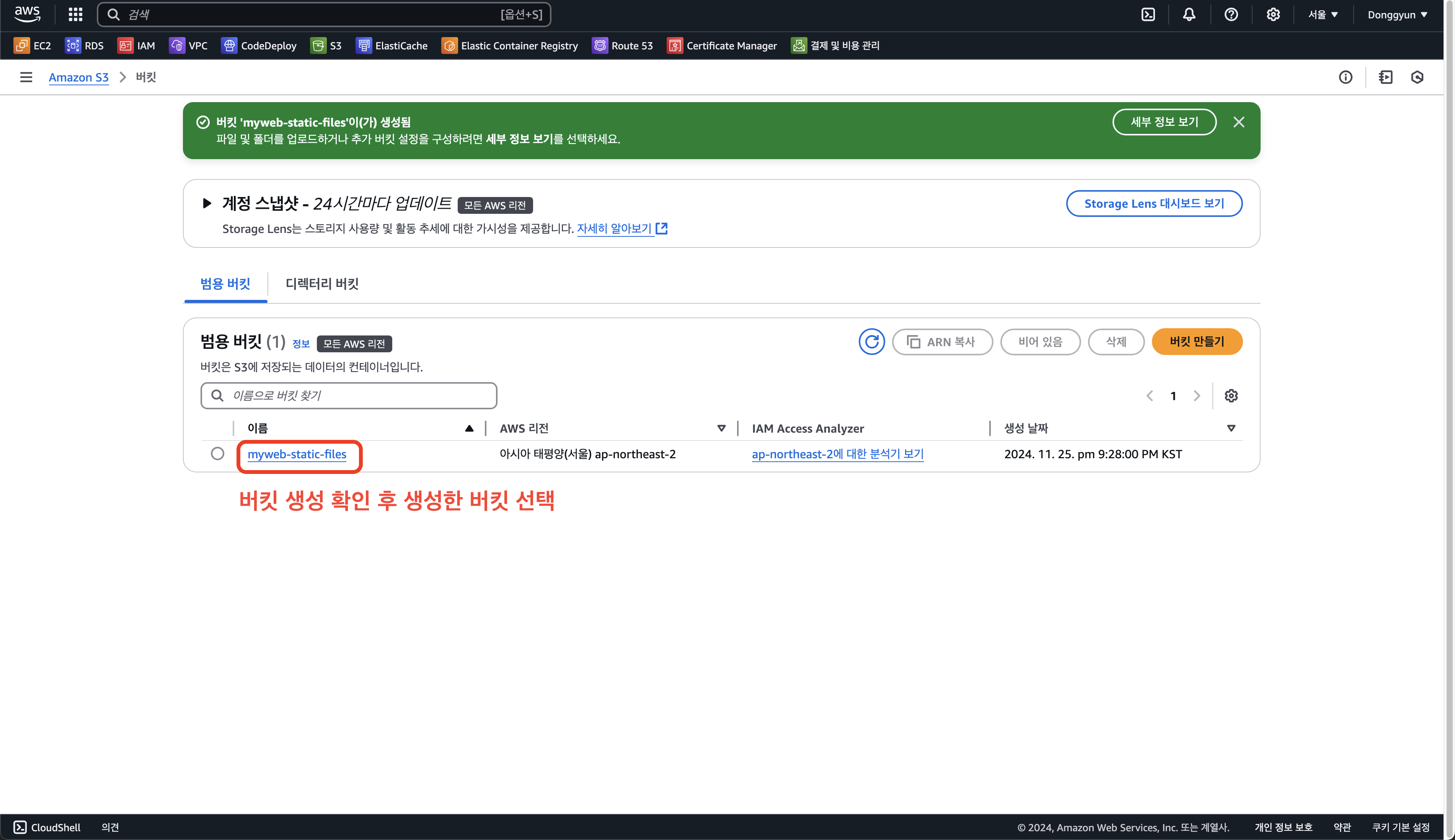Viewport: 1455px width, 840px height.
Task: Launch CloudShell from the top bar icon
Action: [1148, 15]
